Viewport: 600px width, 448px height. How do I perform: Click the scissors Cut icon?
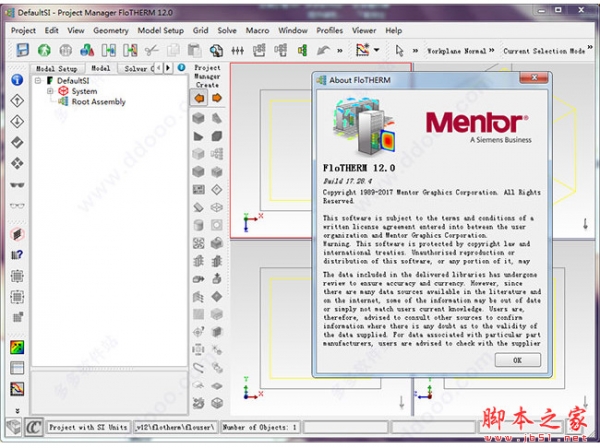[152, 50]
